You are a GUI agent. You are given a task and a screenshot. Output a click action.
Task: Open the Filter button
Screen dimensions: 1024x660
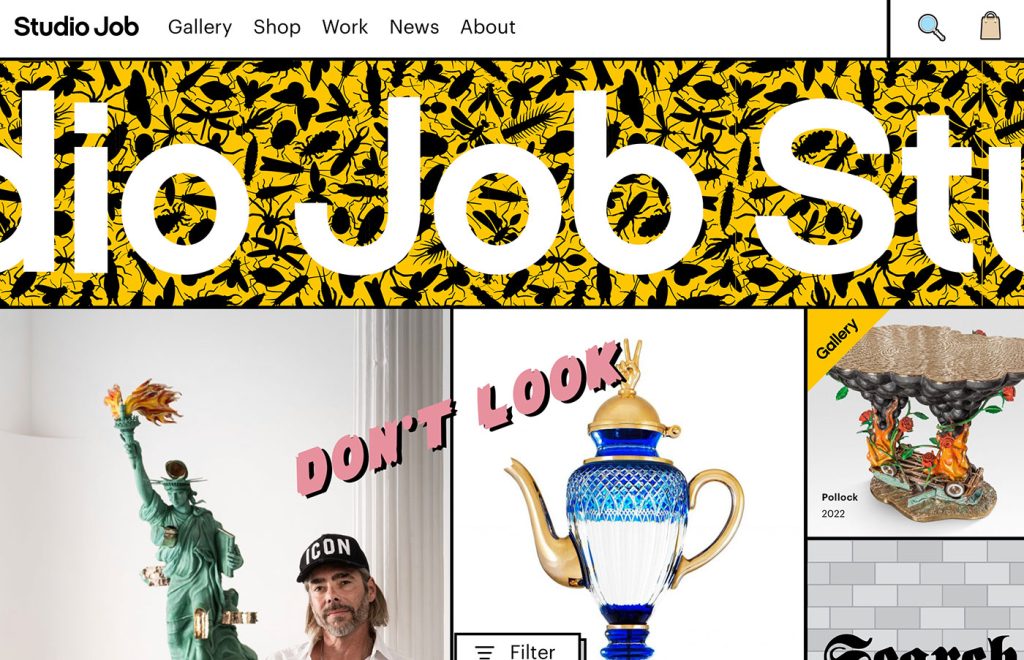click(517, 647)
